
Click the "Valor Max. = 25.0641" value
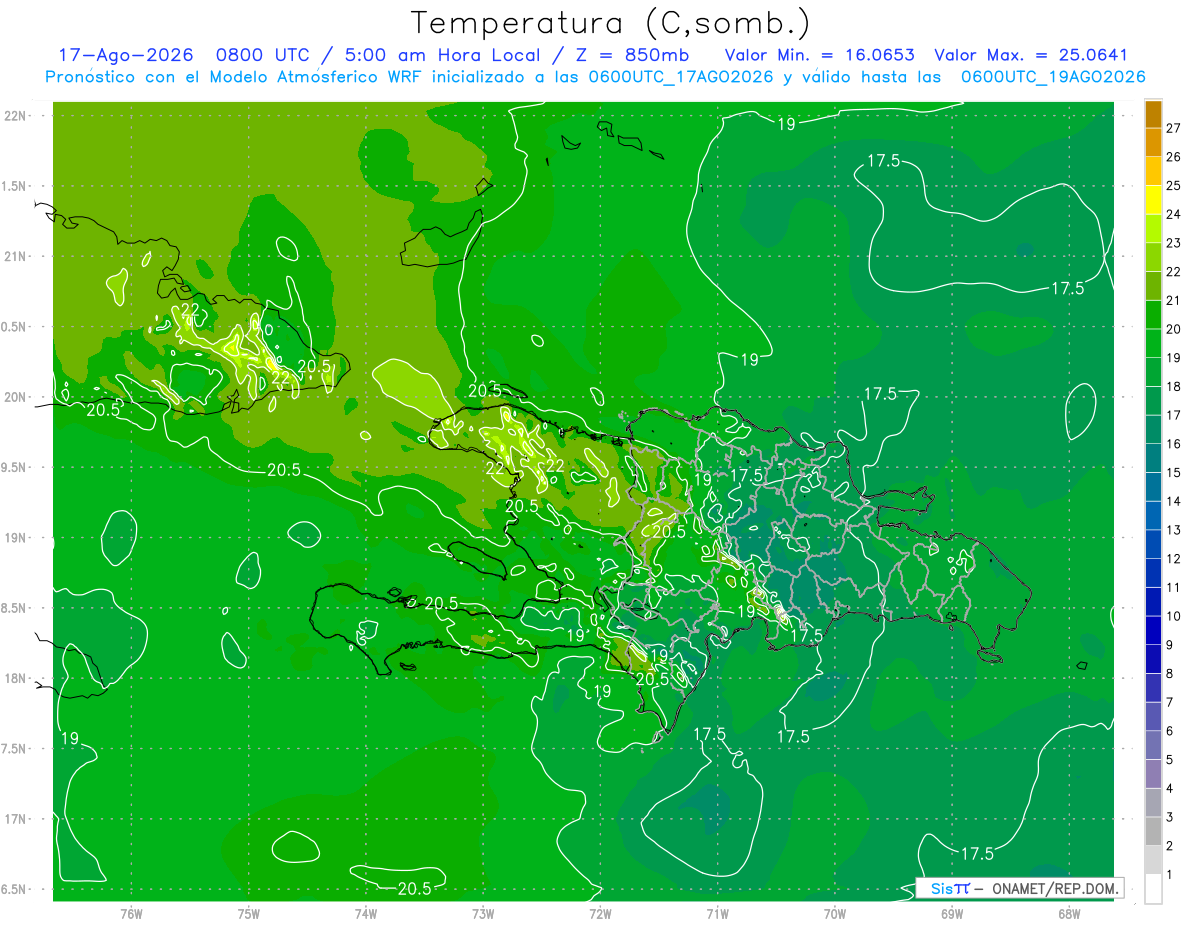pos(1030,56)
